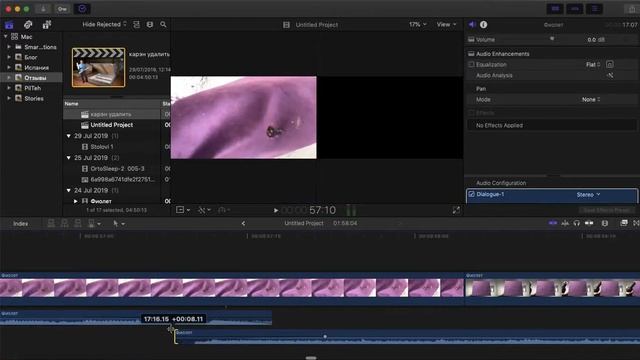The height and width of the screenshot is (360, 640).
Task: Show the Libraries sidebar clapper icon
Action: click(x=9, y=24)
